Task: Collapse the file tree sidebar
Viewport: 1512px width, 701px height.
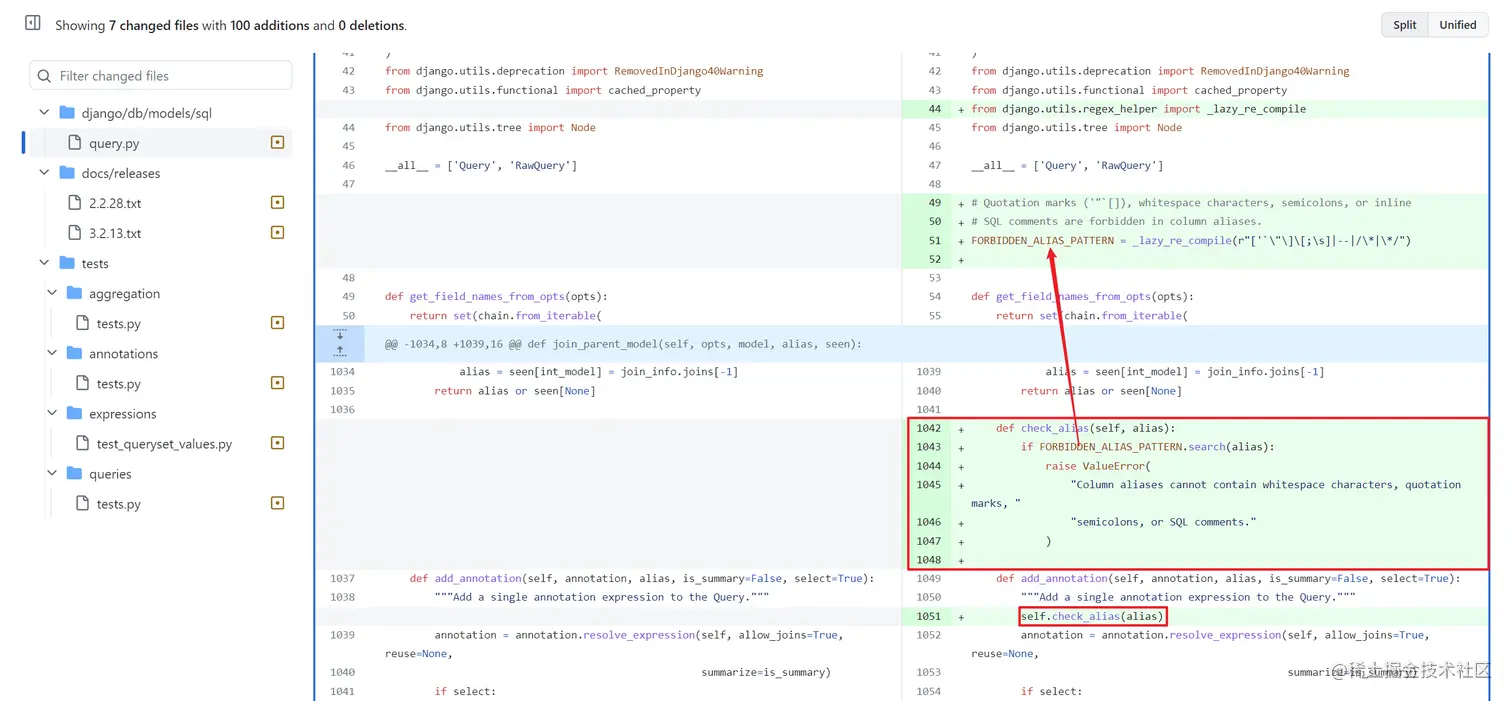Action: 33,23
